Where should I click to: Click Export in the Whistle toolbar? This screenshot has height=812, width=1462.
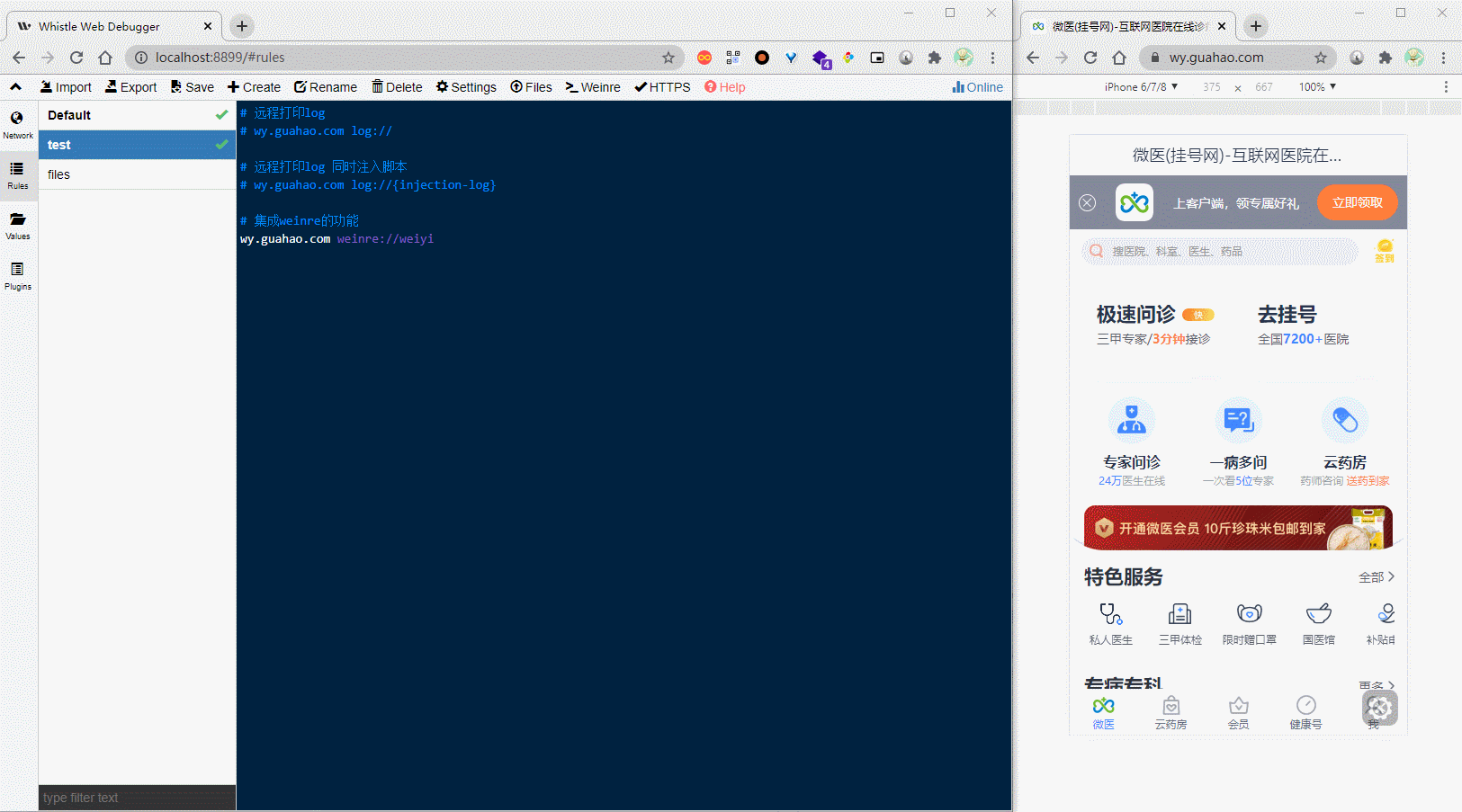tap(130, 87)
